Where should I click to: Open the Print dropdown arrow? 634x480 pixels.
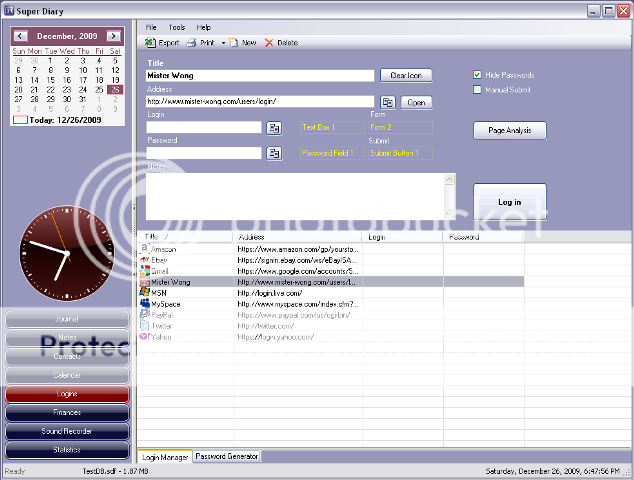[x=221, y=43]
